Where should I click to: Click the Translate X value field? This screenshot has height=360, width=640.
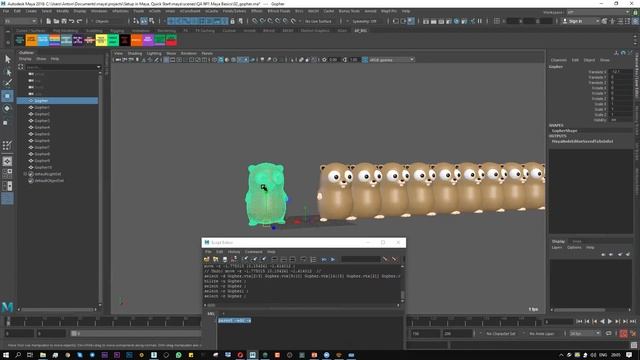coord(621,72)
